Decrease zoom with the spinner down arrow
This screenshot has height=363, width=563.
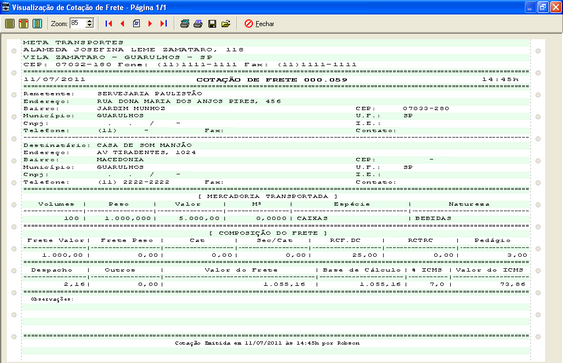coord(90,26)
